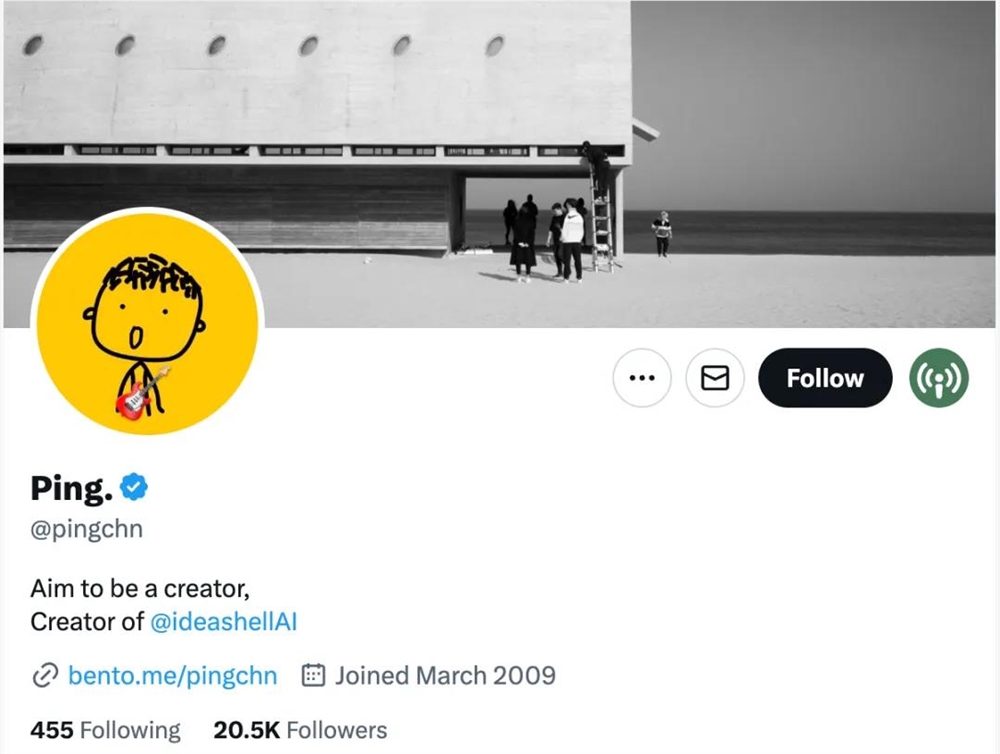Click the ladder in the header photo
1000x754 pixels.
[601, 225]
